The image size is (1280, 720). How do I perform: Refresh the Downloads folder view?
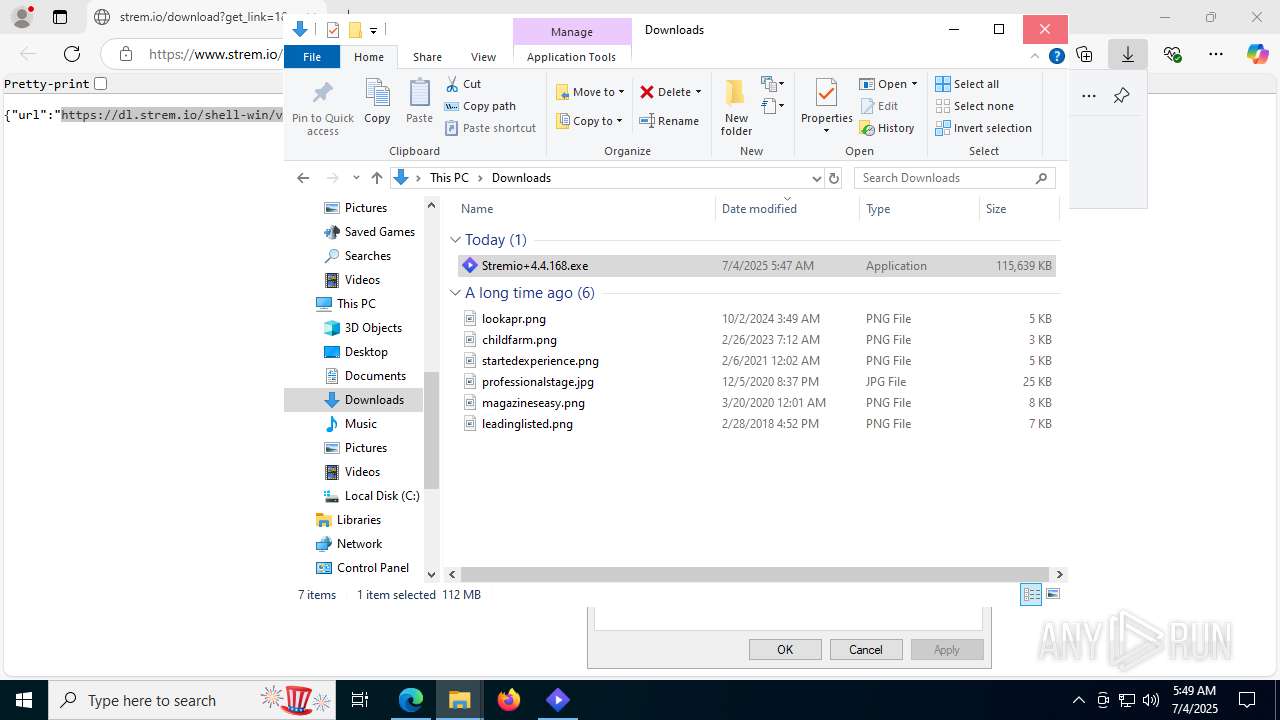(x=834, y=178)
